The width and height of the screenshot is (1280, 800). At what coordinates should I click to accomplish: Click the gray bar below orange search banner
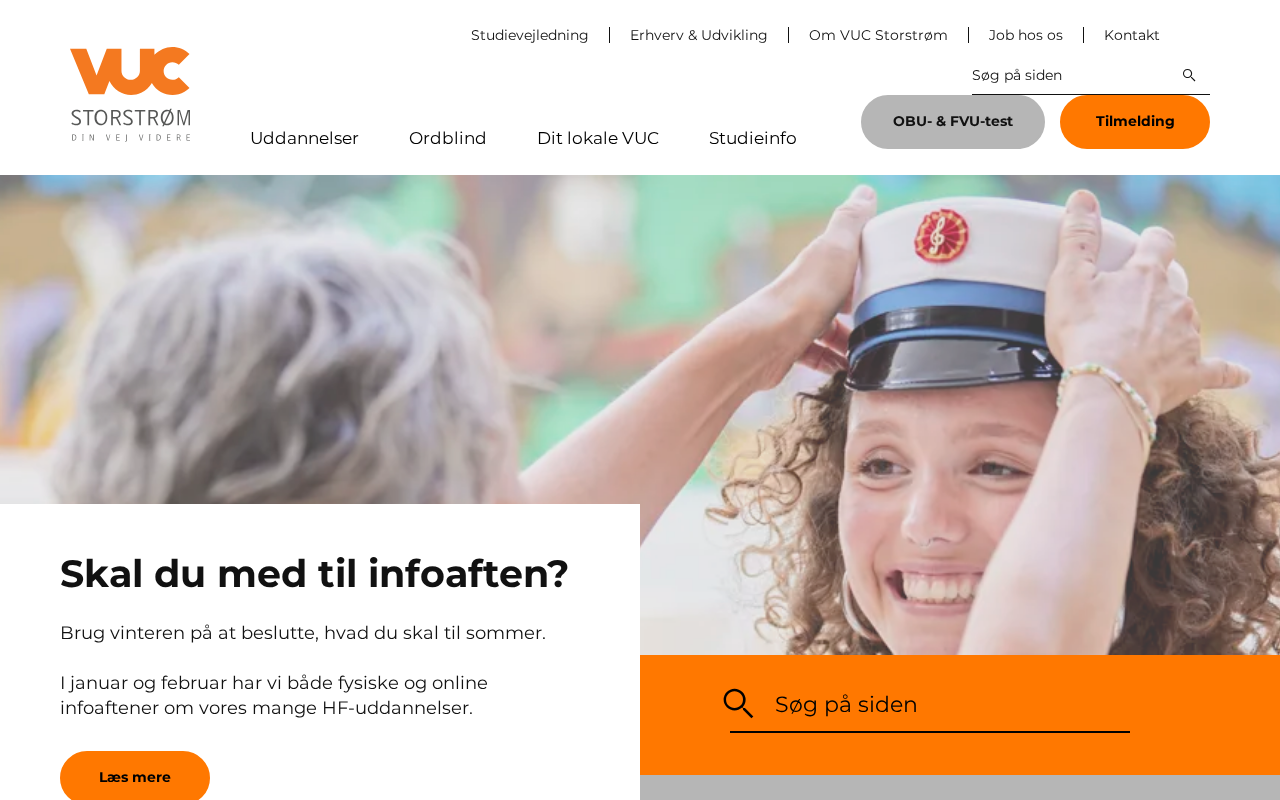[960, 788]
